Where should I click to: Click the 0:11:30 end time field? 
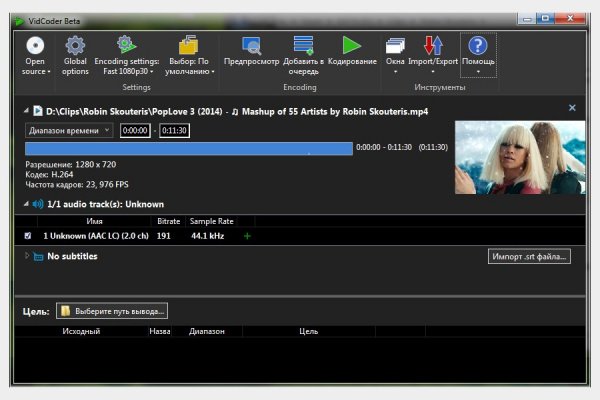(174, 131)
